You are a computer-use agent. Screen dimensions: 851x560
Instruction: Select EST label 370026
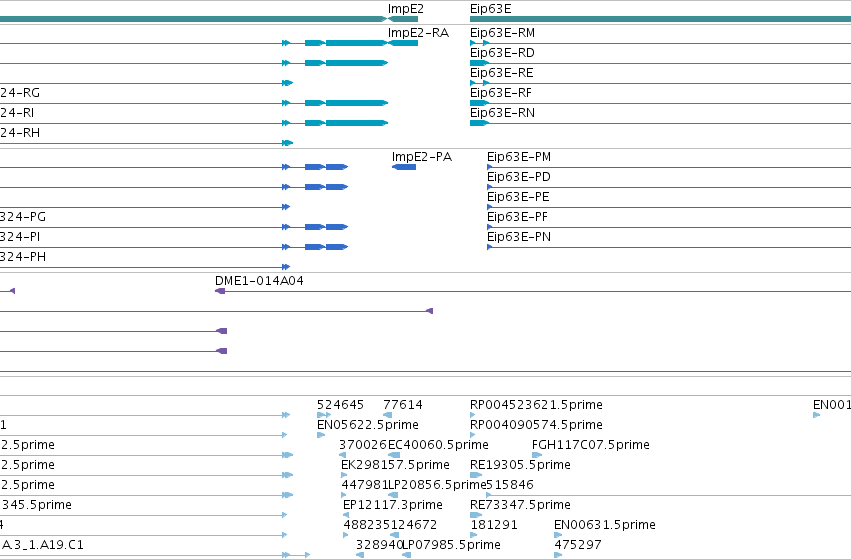pyautogui.click(x=363, y=446)
